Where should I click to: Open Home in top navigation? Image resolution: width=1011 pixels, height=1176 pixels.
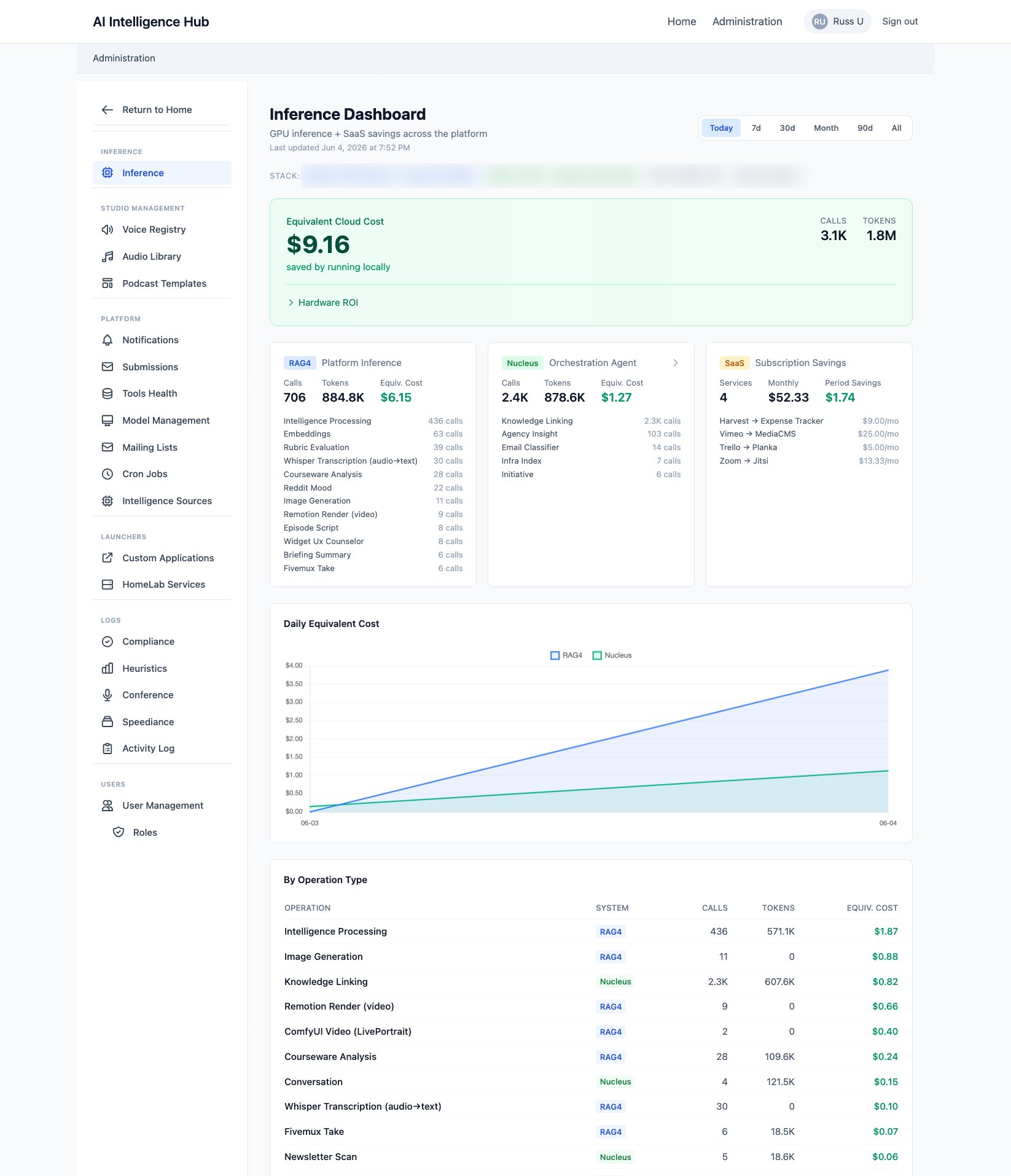[682, 21]
